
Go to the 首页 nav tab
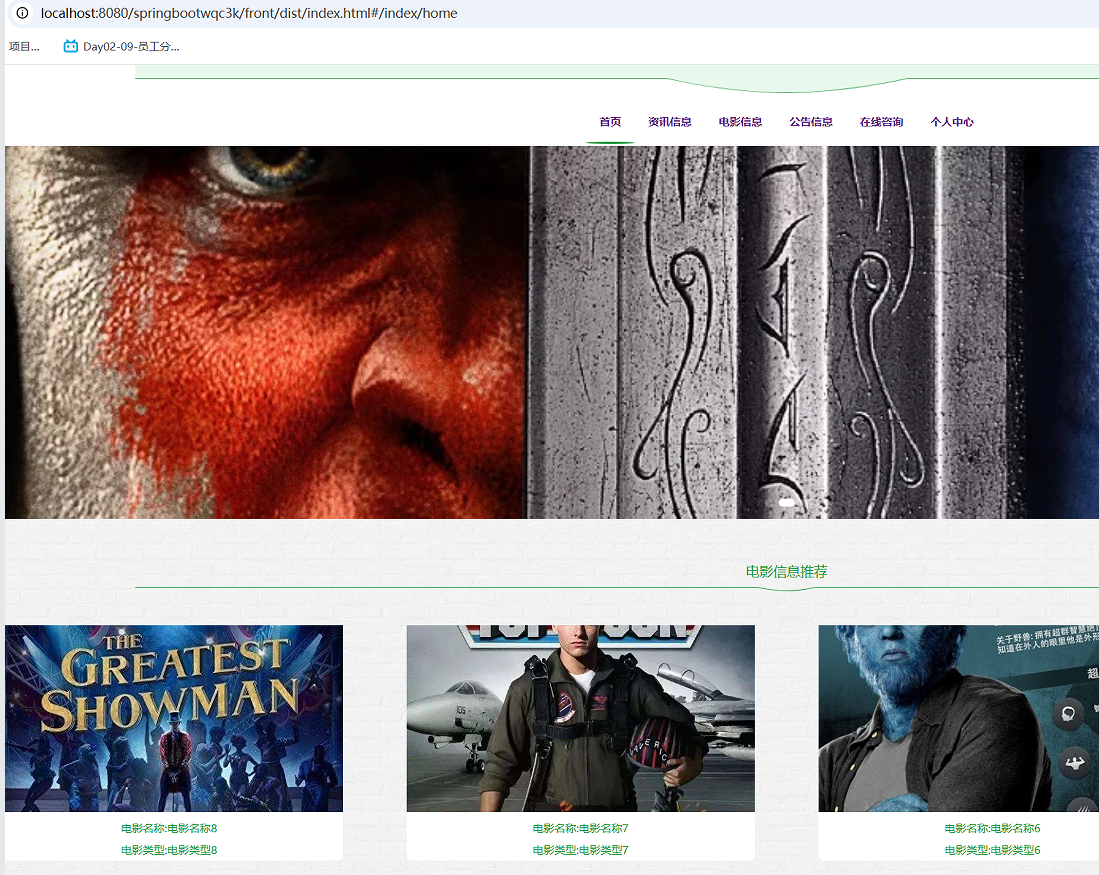pos(610,122)
